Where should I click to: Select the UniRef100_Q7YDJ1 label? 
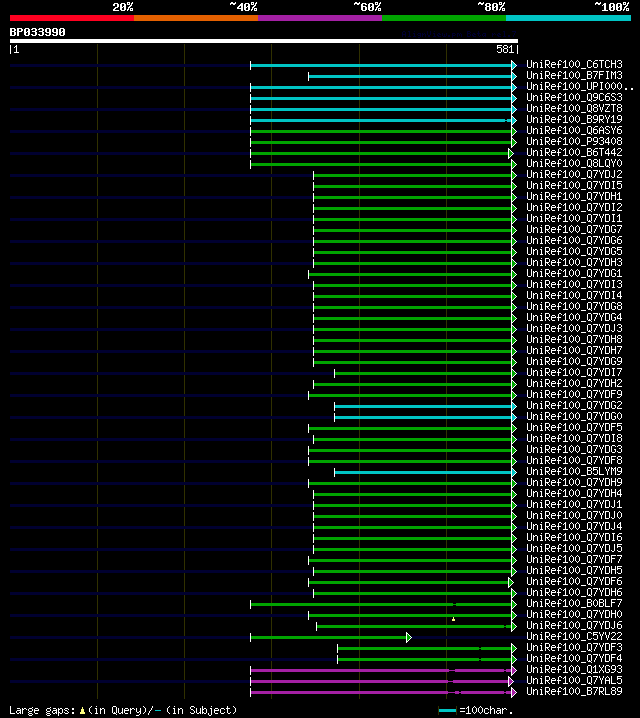[574, 504]
